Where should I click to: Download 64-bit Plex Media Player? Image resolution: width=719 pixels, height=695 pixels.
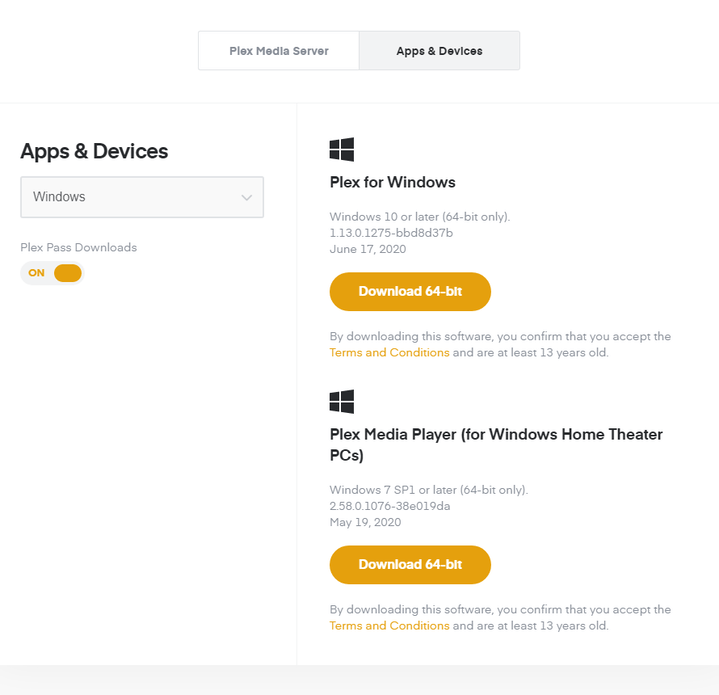(x=410, y=564)
